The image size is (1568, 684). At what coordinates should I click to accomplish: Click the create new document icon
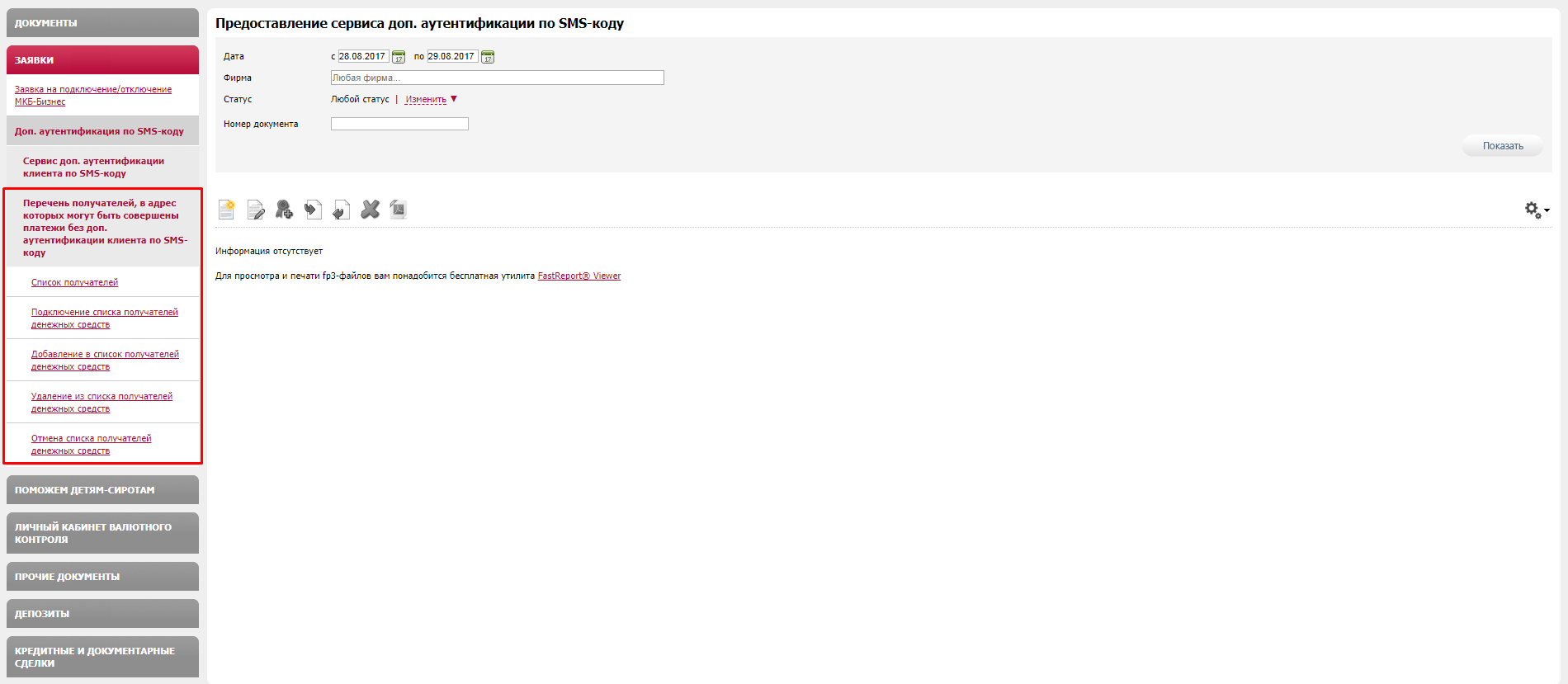227,210
